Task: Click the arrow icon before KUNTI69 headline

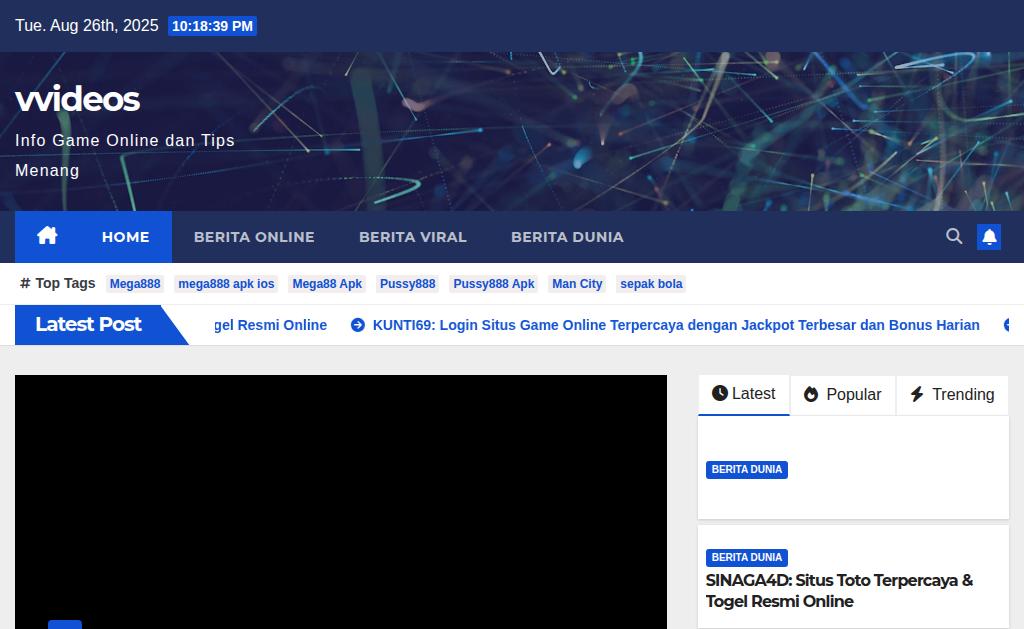Action: [358, 325]
